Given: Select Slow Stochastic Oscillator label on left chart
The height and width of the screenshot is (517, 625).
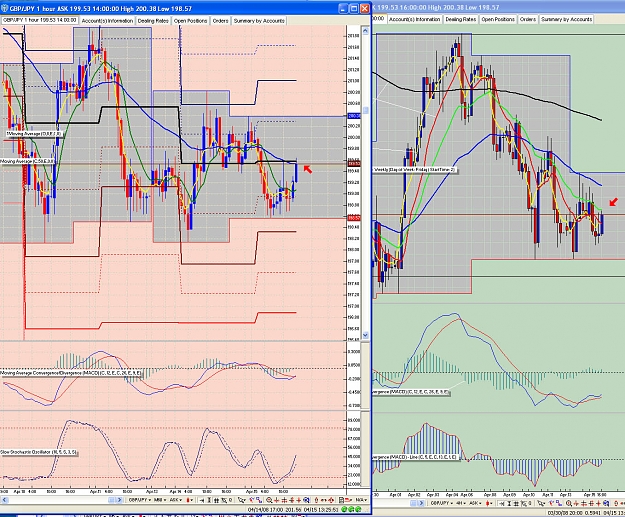Looking at the screenshot, I should [39, 452].
